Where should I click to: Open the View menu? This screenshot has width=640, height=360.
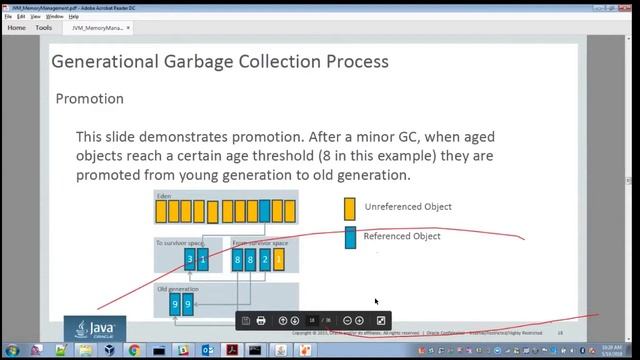36,17
